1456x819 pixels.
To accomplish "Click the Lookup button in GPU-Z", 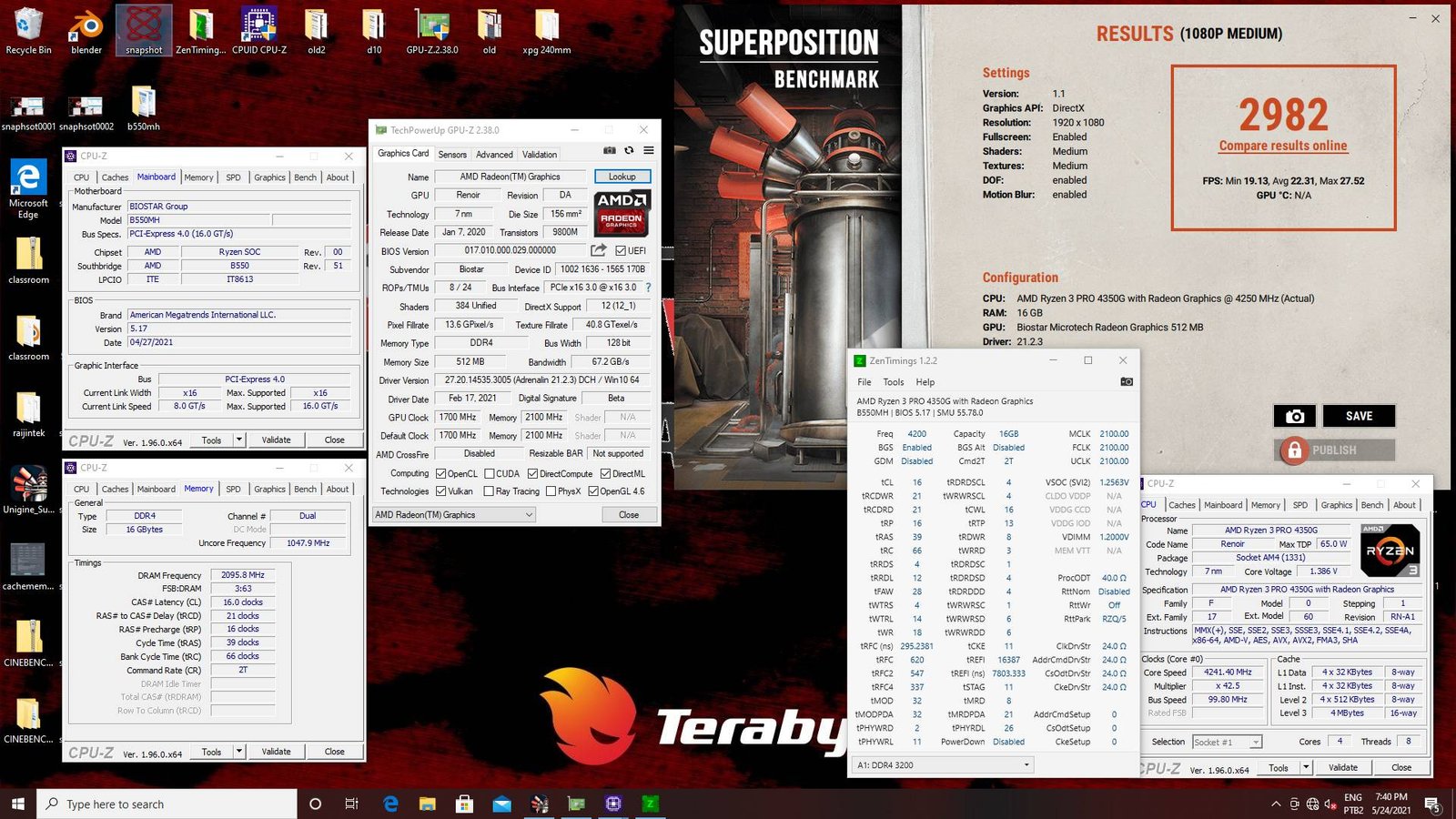I will pyautogui.click(x=622, y=177).
